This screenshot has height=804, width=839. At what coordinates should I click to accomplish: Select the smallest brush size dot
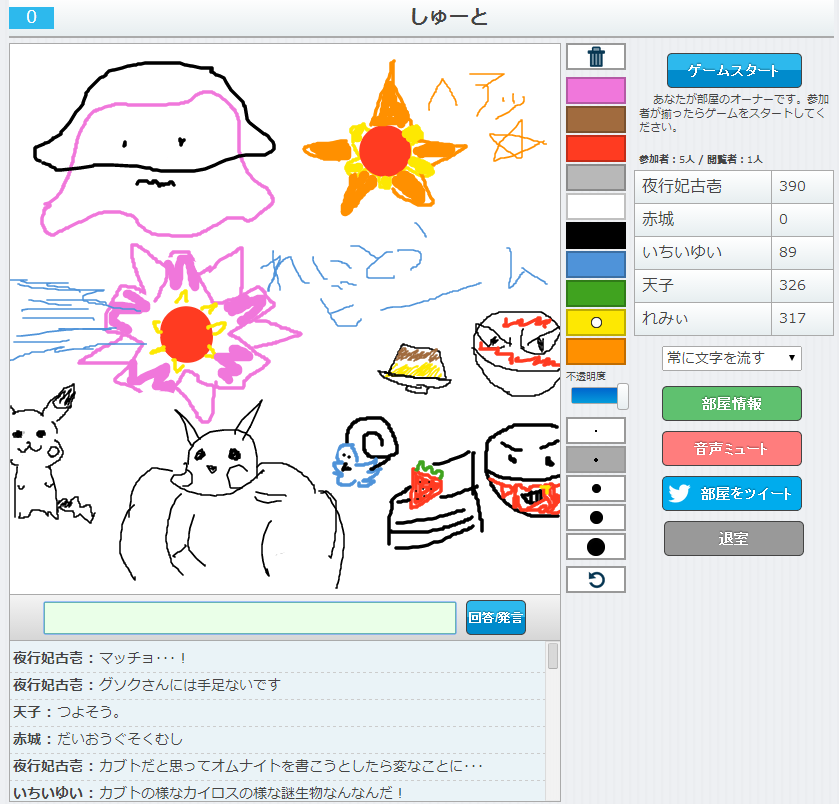(x=596, y=431)
